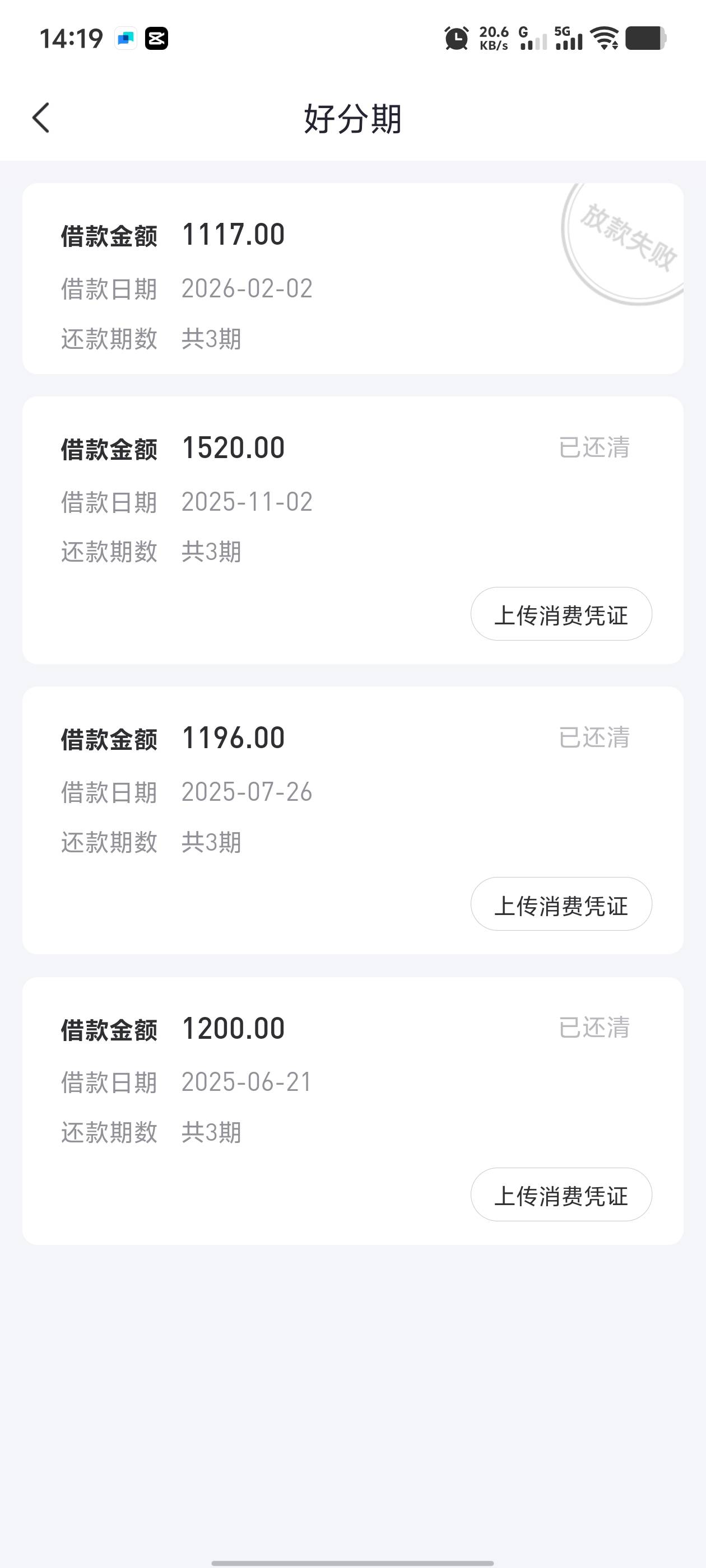
Task: Tap the Wi-Fi status icon
Action: (x=606, y=38)
